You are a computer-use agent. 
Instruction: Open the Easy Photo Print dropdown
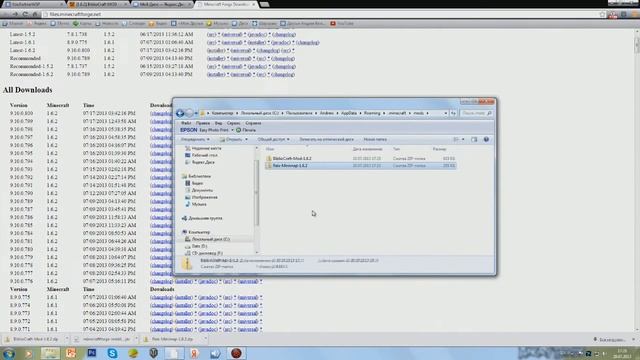click(x=232, y=130)
